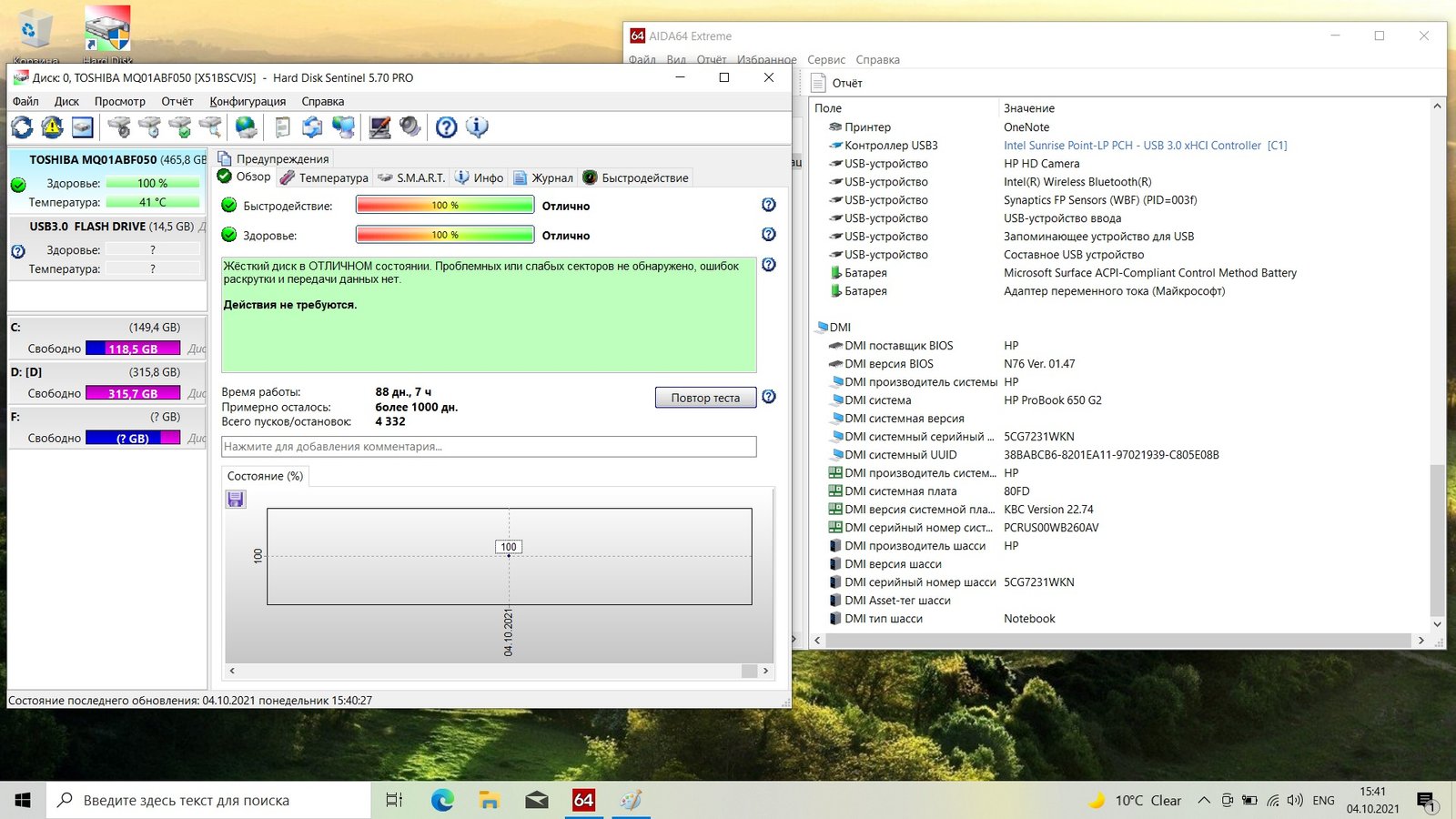The width and height of the screenshot is (1456, 819).
Task: Launch Microsoft Edge from the taskbar
Action: coord(442,800)
